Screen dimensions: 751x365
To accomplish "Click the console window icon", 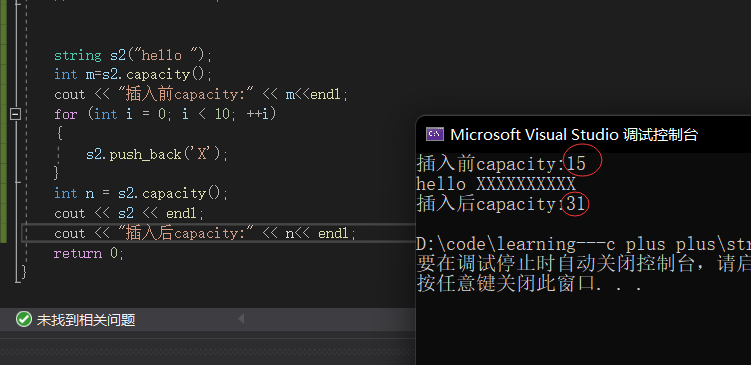I will click(x=435, y=134).
